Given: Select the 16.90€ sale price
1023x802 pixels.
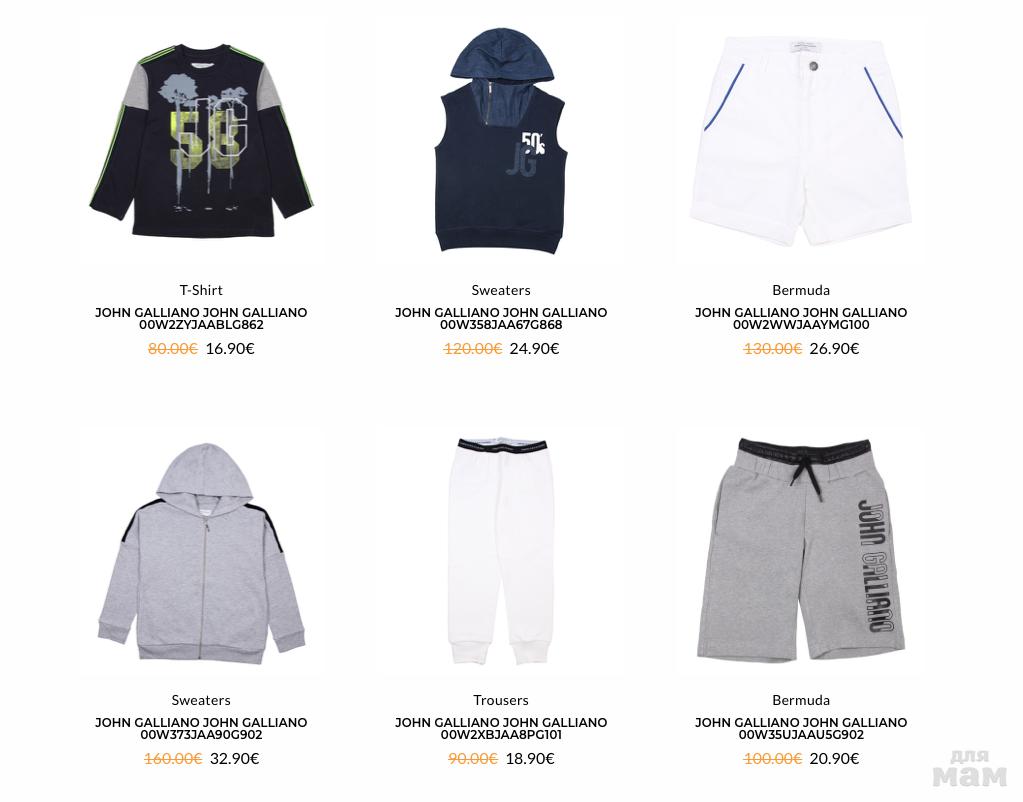Looking at the screenshot, I should pos(230,348).
